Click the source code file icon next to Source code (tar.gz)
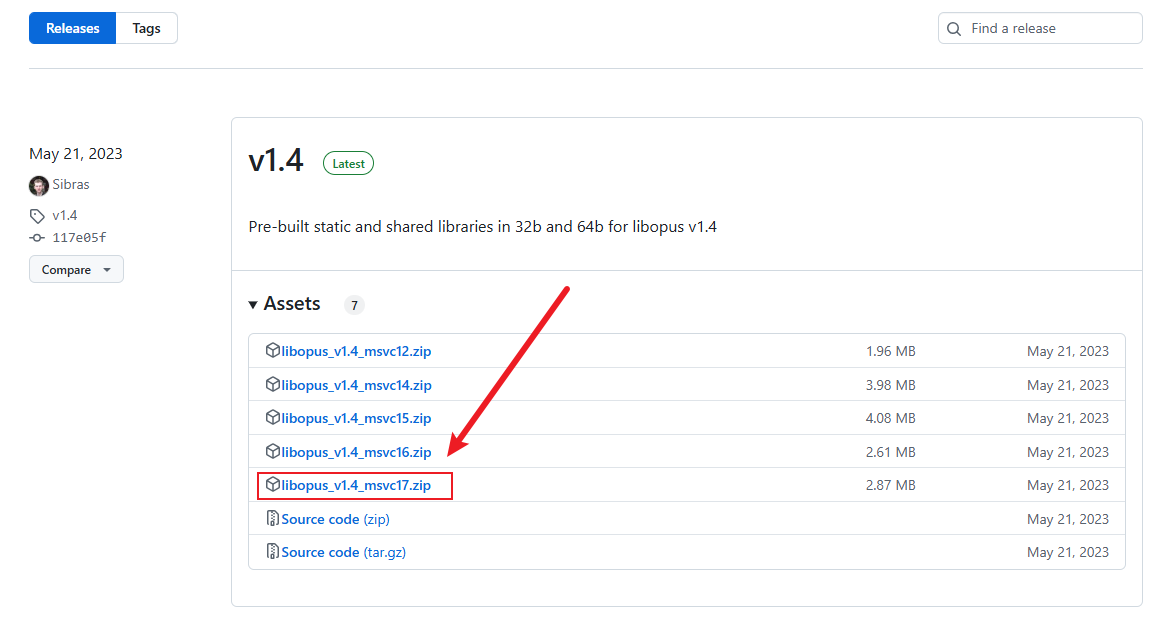Image resolution: width=1171 pixels, height=624 pixels. [272, 551]
